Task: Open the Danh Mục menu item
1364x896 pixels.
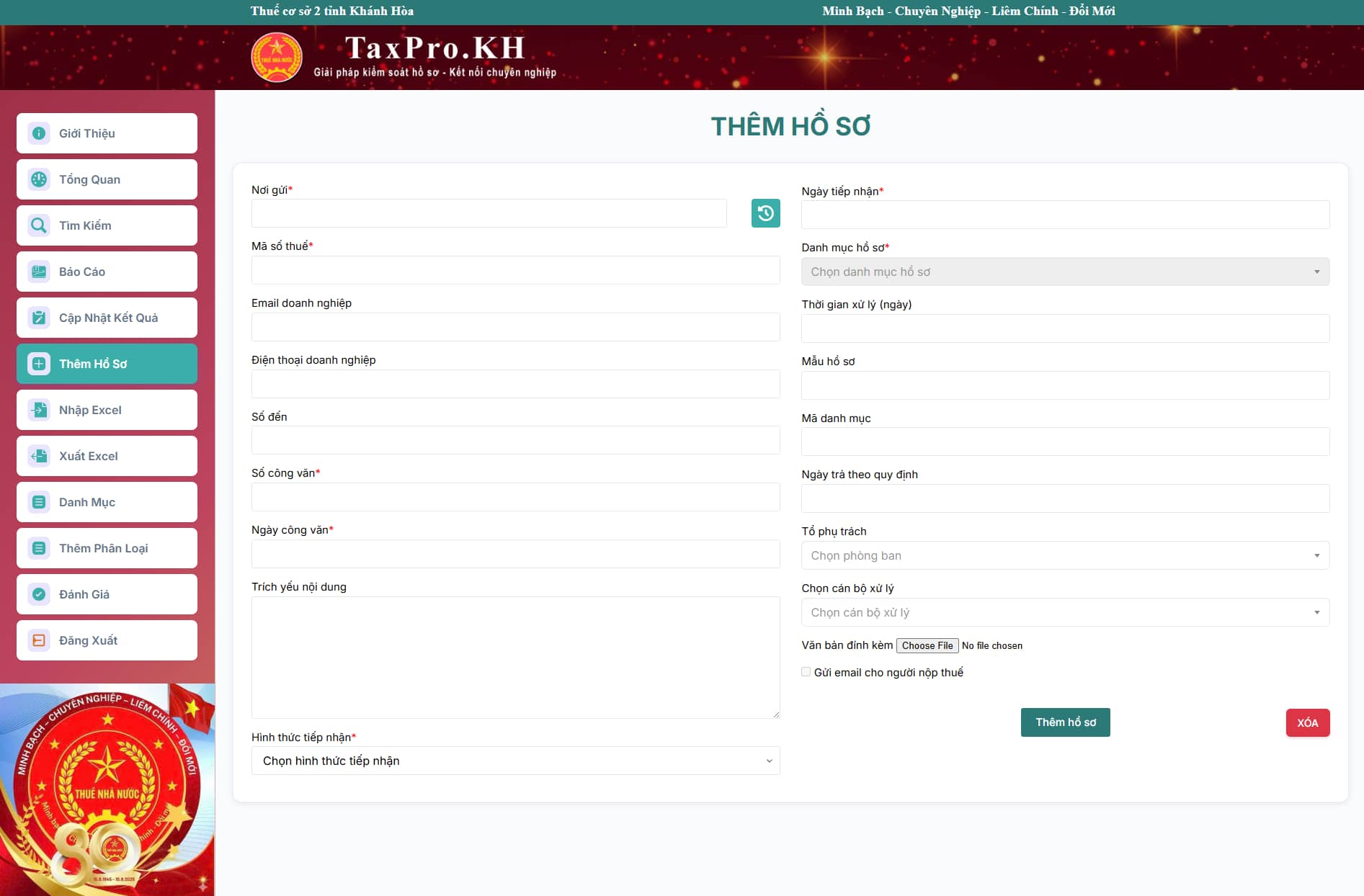Action: pyautogui.click(x=107, y=502)
